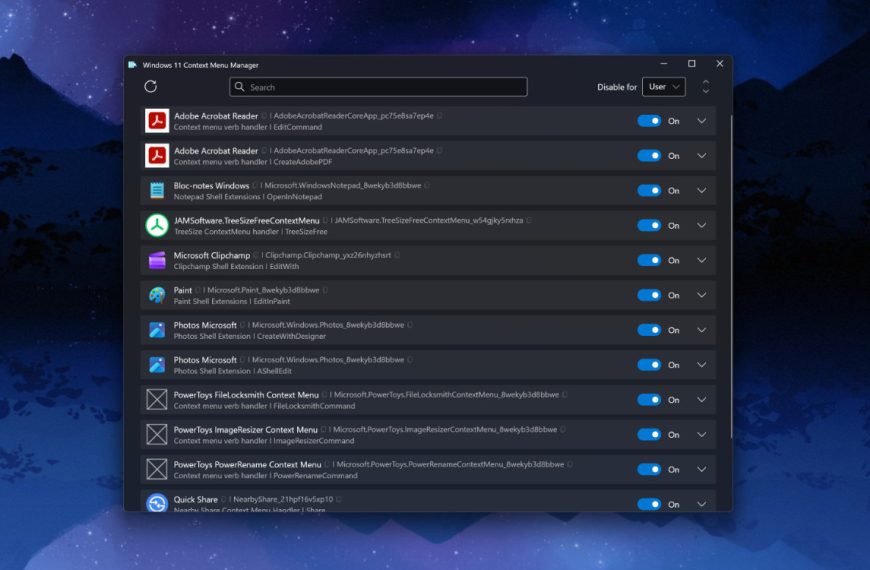
Task: Turn off the Adobe Acrobat EditCommand toggle
Action: point(649,121)
